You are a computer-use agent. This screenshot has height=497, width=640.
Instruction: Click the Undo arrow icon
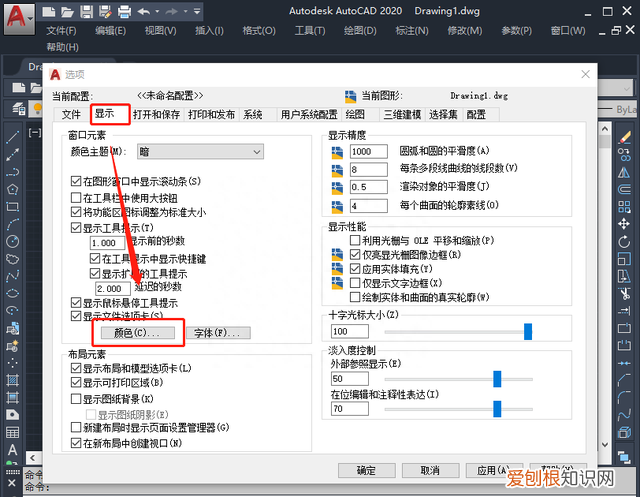pos(143,11)
